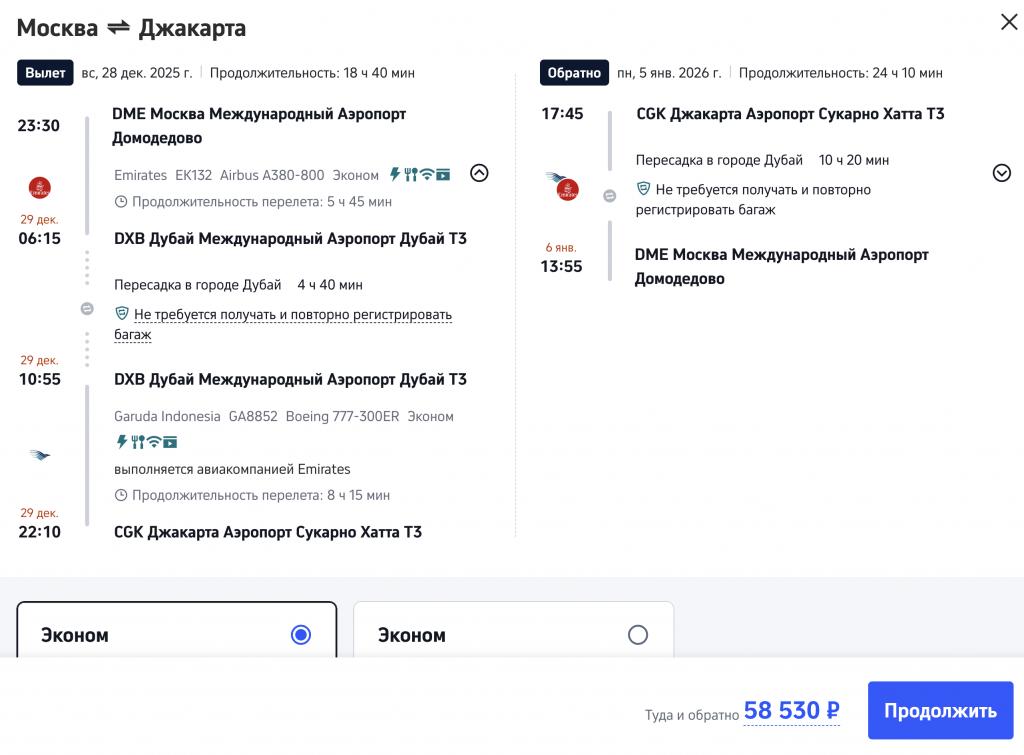Click the power outlet icon for flight EK132
The height and width of the screenshot is (755, 1024).
click(395, 175)
